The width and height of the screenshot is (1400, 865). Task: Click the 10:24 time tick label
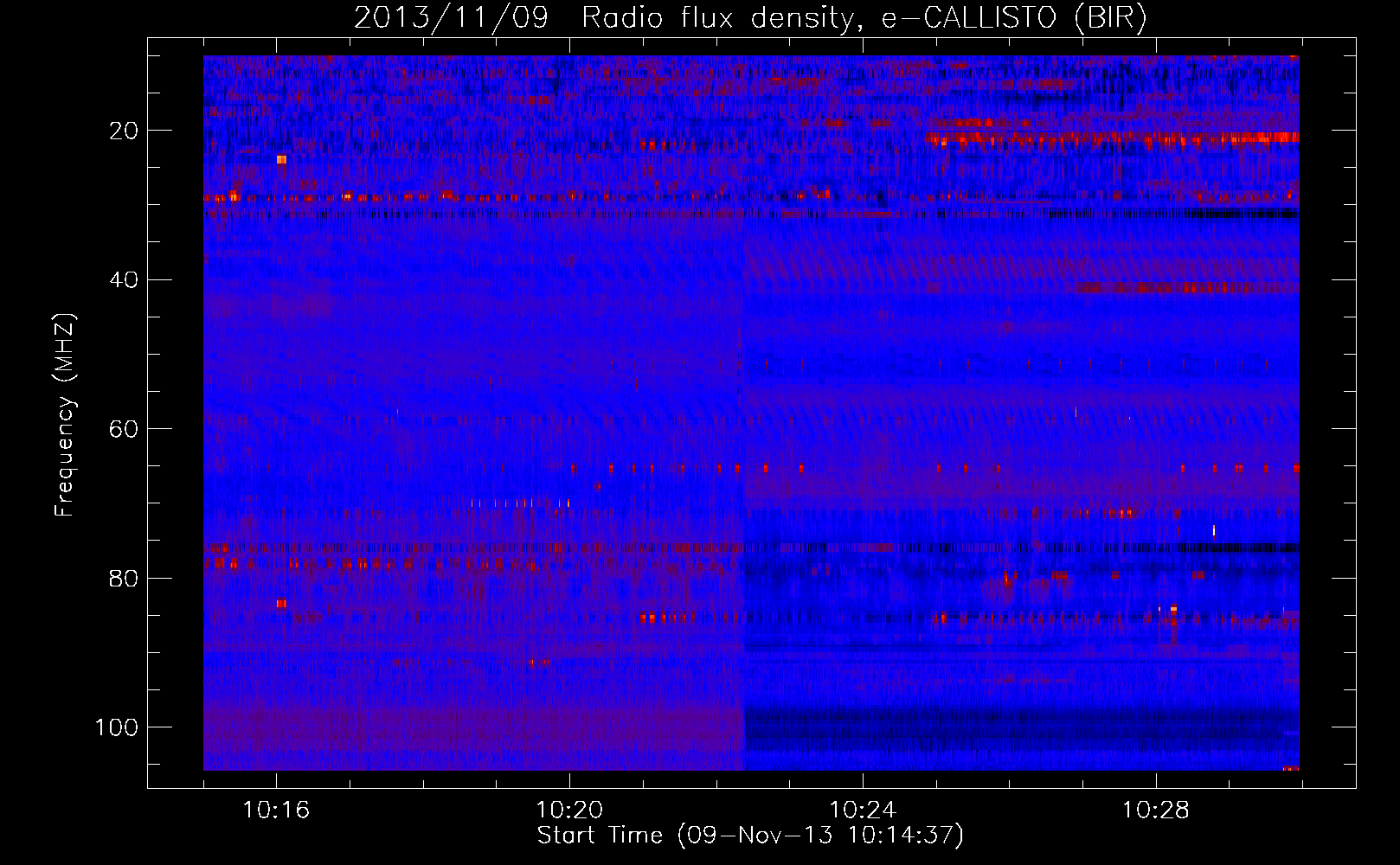(x=863, y=811)
